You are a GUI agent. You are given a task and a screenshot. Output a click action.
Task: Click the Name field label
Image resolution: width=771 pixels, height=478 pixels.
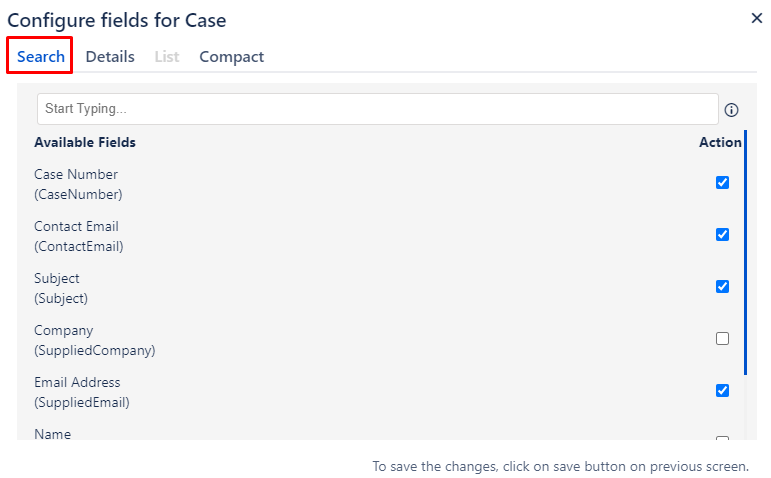53,434
